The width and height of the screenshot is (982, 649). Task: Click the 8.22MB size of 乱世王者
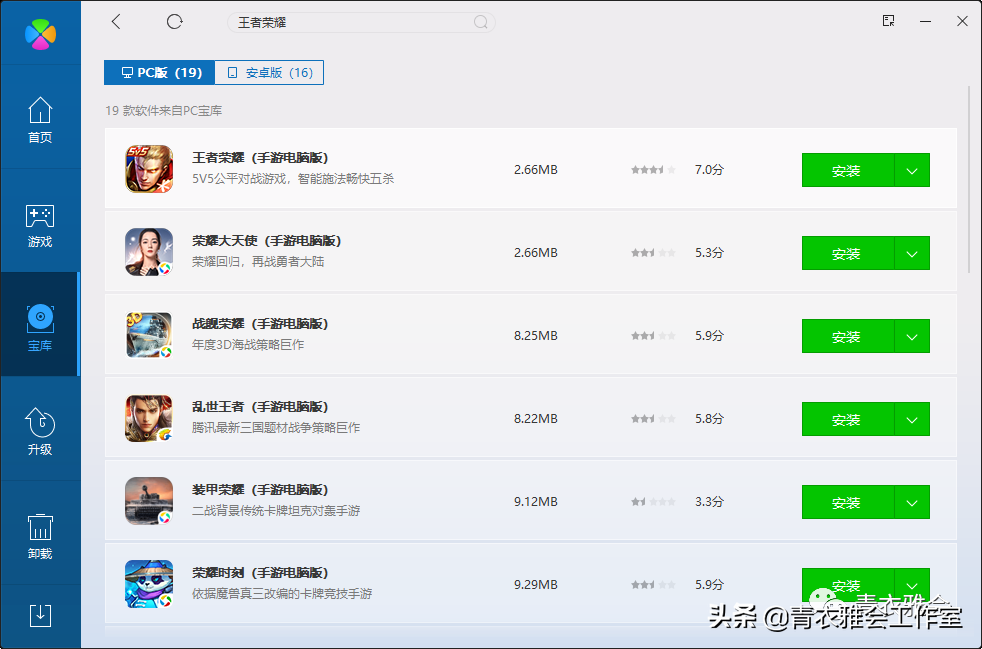[535, 418]
